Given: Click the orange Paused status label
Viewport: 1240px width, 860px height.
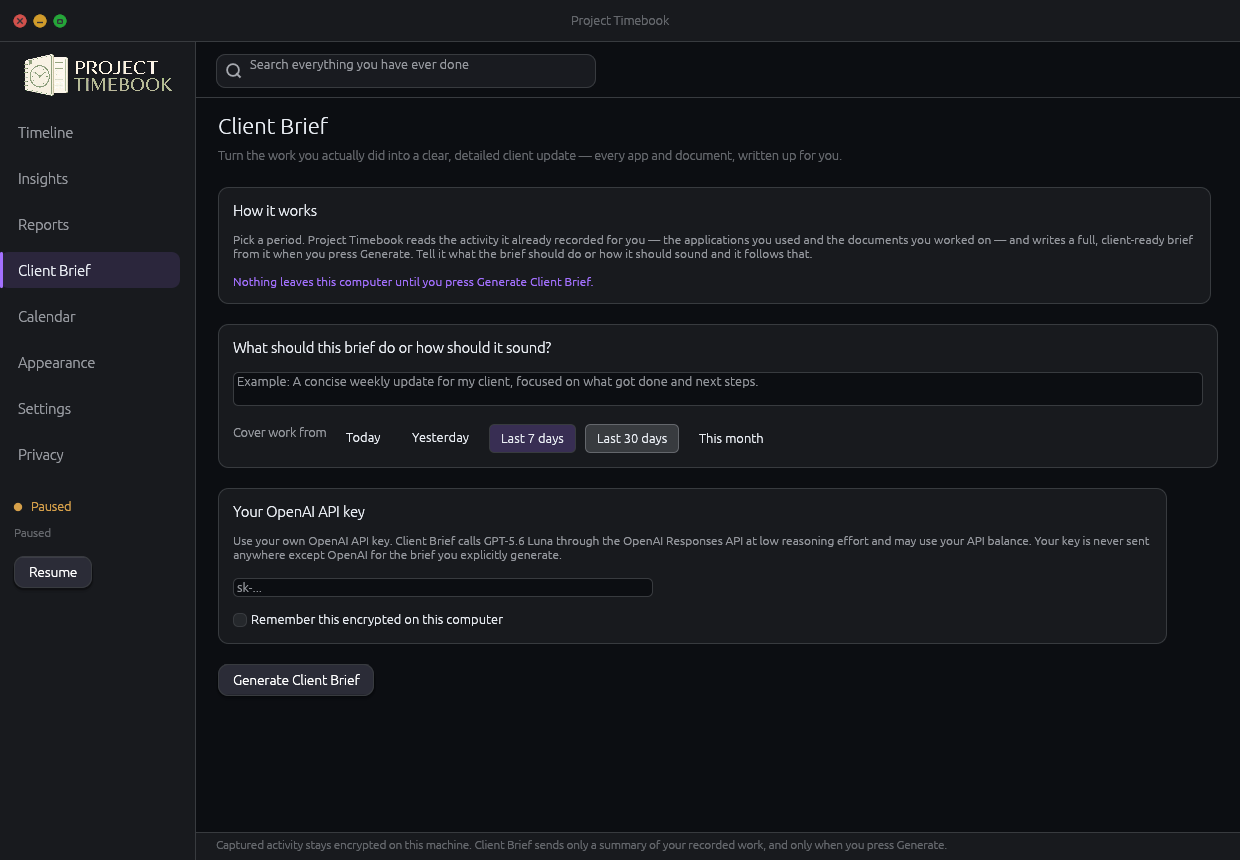Looking at the screenshot, I should [51, 507].
